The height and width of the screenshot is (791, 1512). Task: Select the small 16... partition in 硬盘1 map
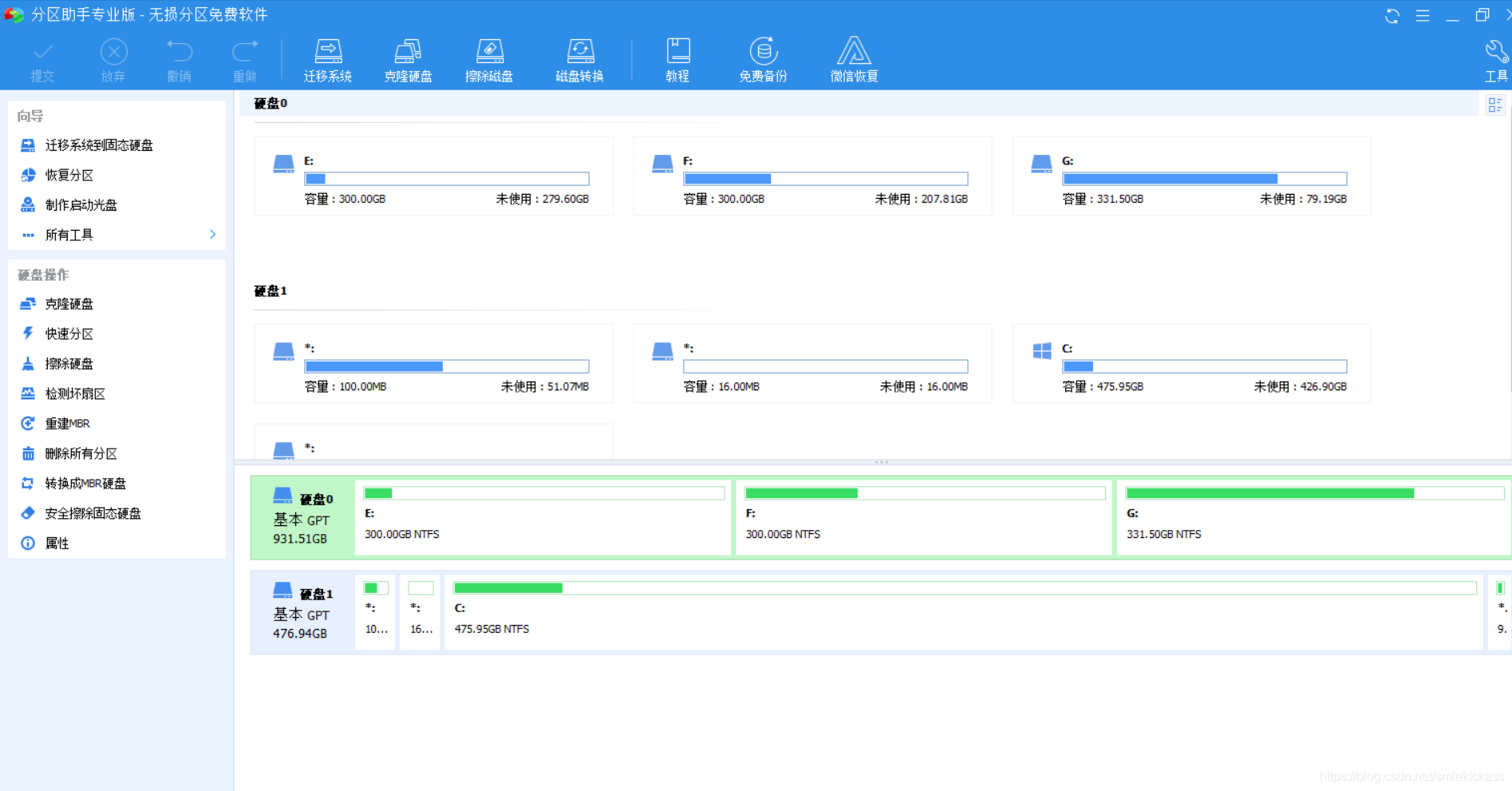coord(420,612)
